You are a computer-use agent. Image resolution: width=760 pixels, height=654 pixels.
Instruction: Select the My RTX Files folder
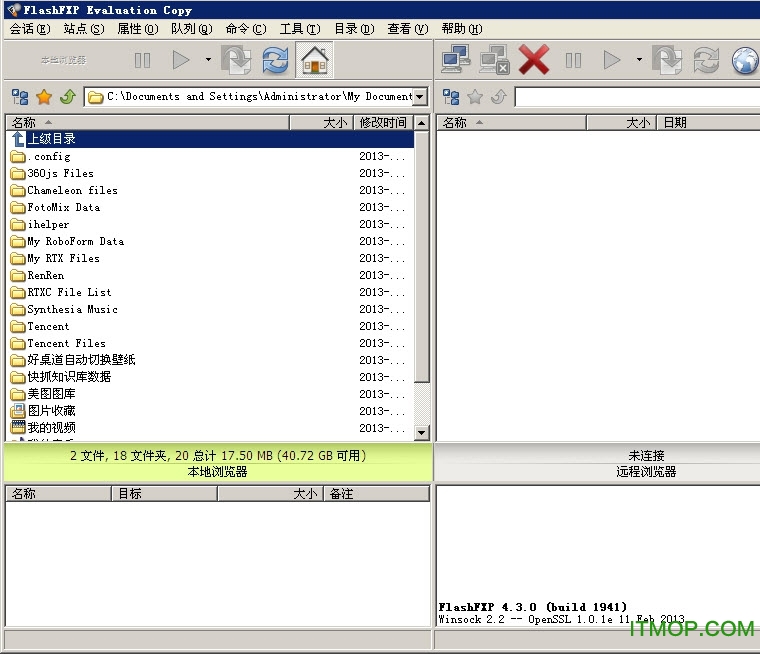click(x=210, y=258)
